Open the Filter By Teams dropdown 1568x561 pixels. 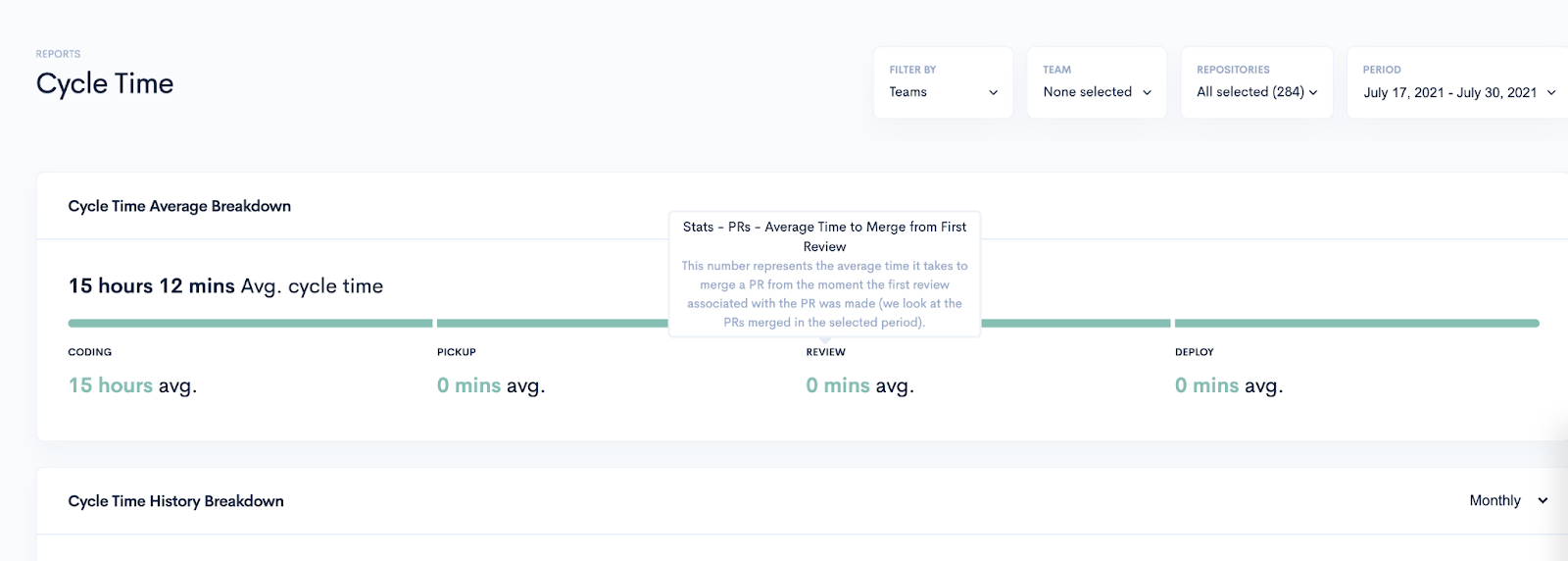(x=943, y=82)
